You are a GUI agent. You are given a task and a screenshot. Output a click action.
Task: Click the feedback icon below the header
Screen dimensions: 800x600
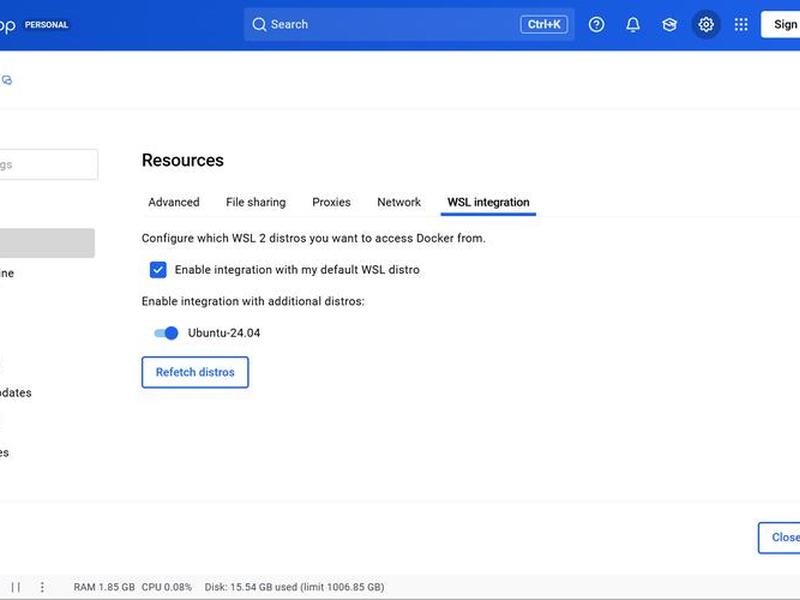tap(7, 80)
